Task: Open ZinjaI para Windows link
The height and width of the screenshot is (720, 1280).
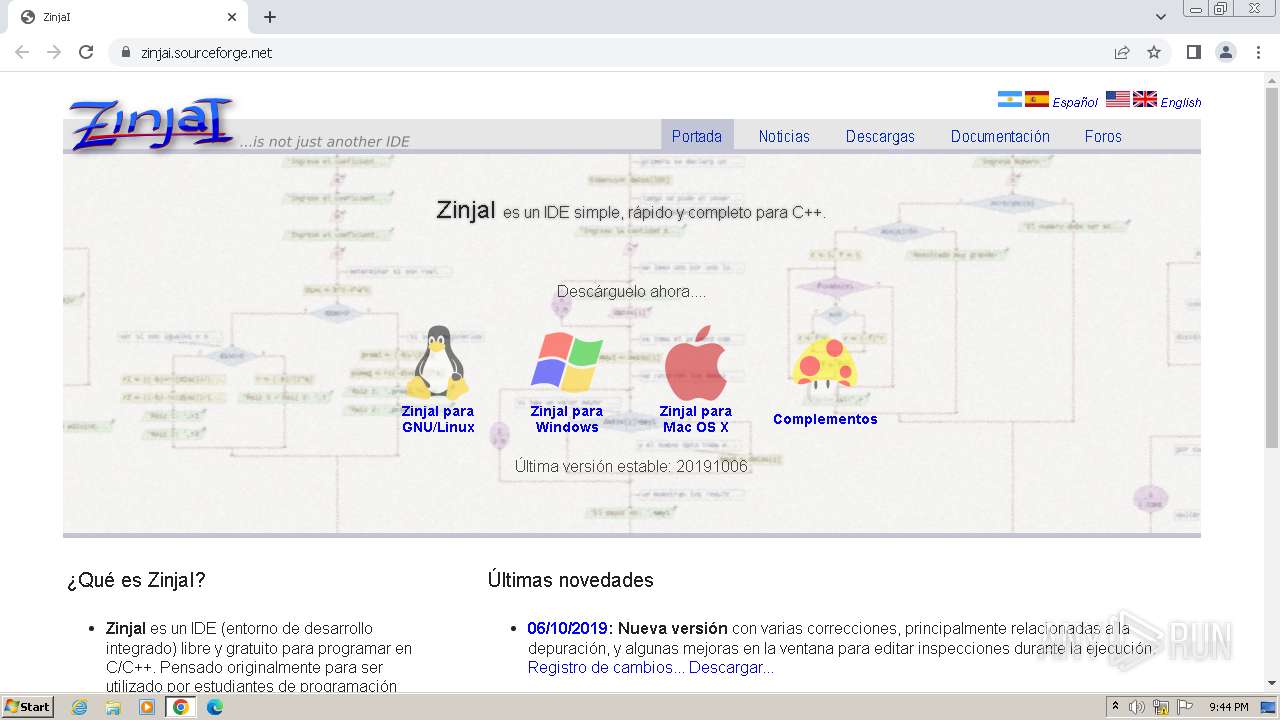Action: (x=567, y=419)
